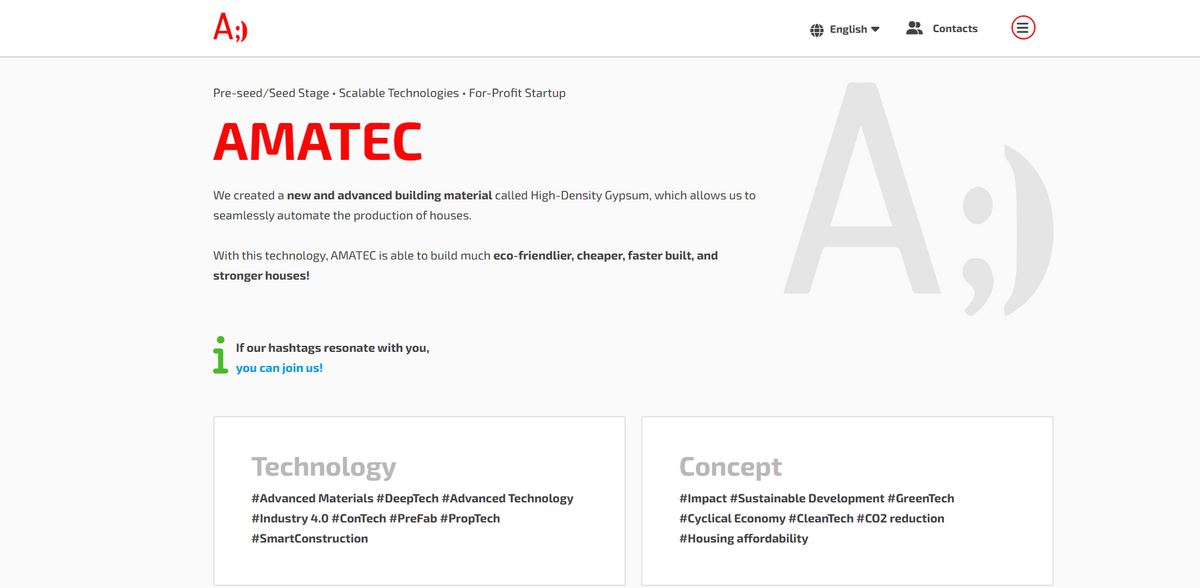The image size is (1200, 588).
Task: Click the #GreenTech hashtag
Action: [x=921, y=498]
